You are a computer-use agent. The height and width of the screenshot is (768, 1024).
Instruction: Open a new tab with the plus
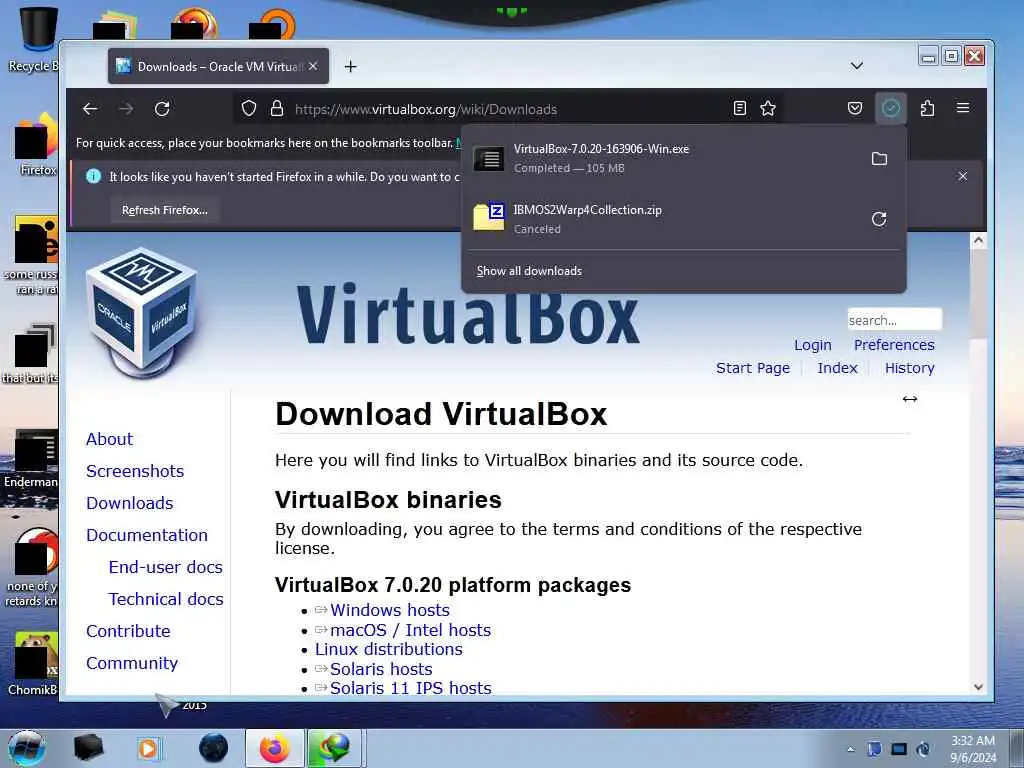351,67
